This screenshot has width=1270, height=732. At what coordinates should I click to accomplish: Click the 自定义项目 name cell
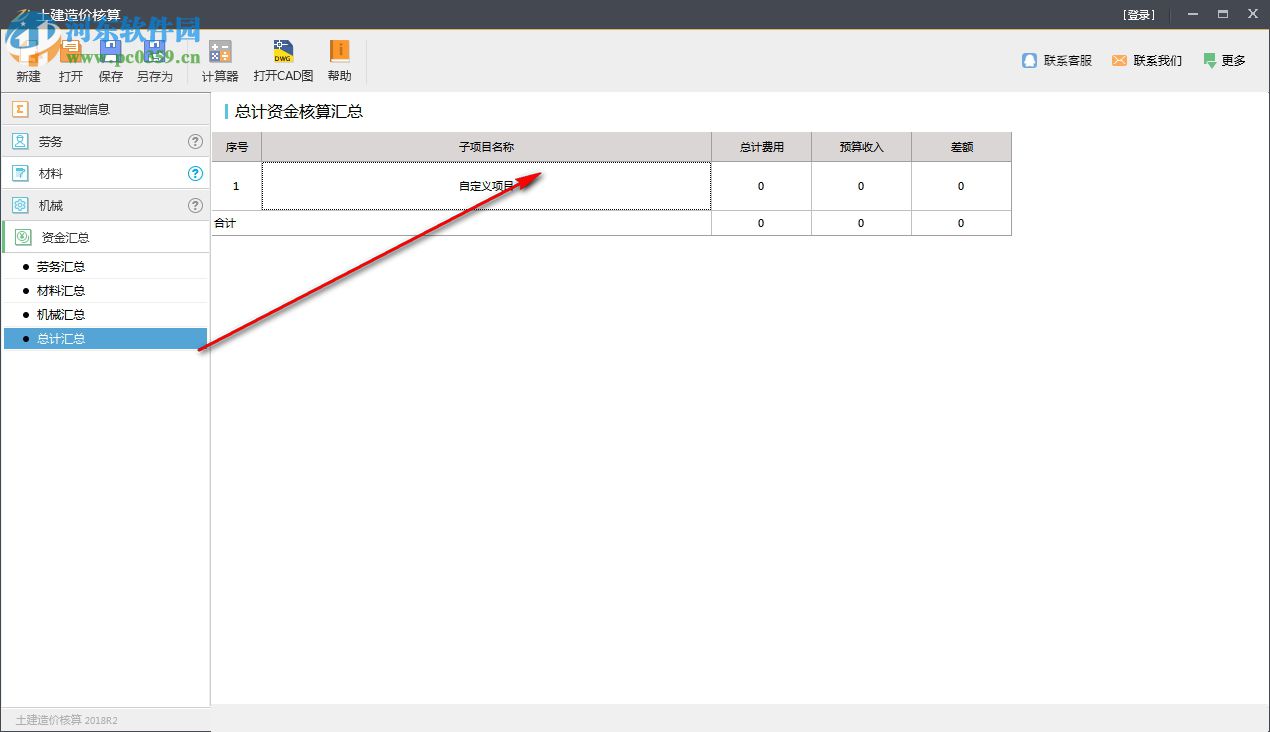click(486, 186)
